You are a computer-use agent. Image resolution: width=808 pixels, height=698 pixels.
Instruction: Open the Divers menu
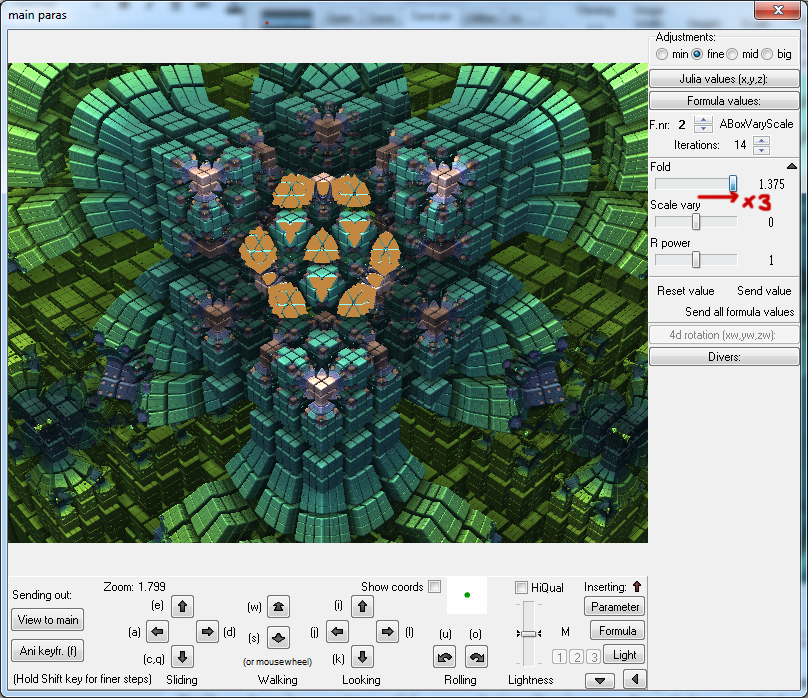[723, 356]
